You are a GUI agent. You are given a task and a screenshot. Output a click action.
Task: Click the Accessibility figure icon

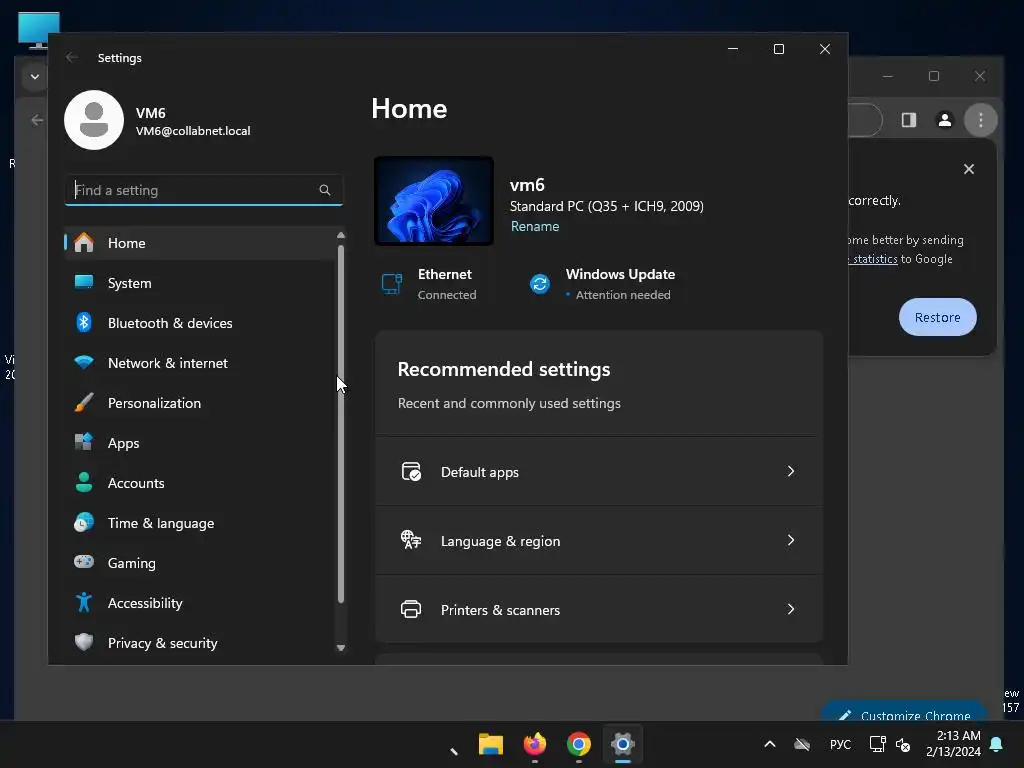point(84,602)
